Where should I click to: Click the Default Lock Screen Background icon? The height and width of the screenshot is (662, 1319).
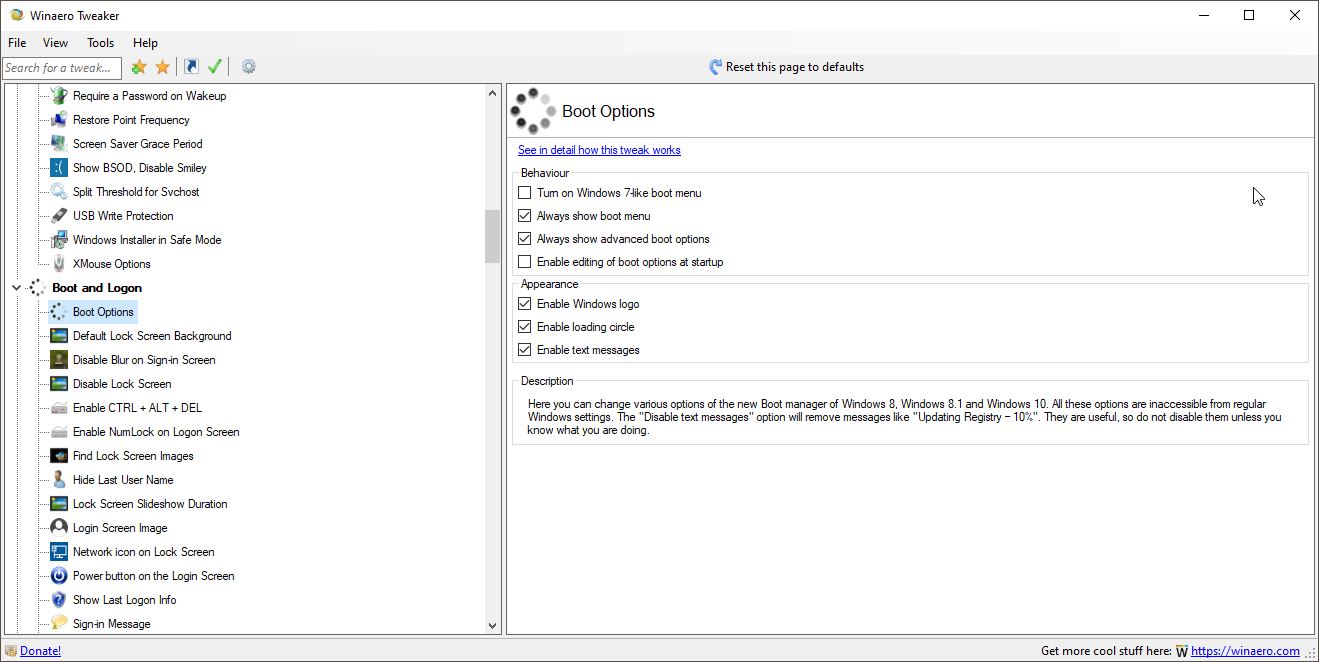[x=59, y=336]
